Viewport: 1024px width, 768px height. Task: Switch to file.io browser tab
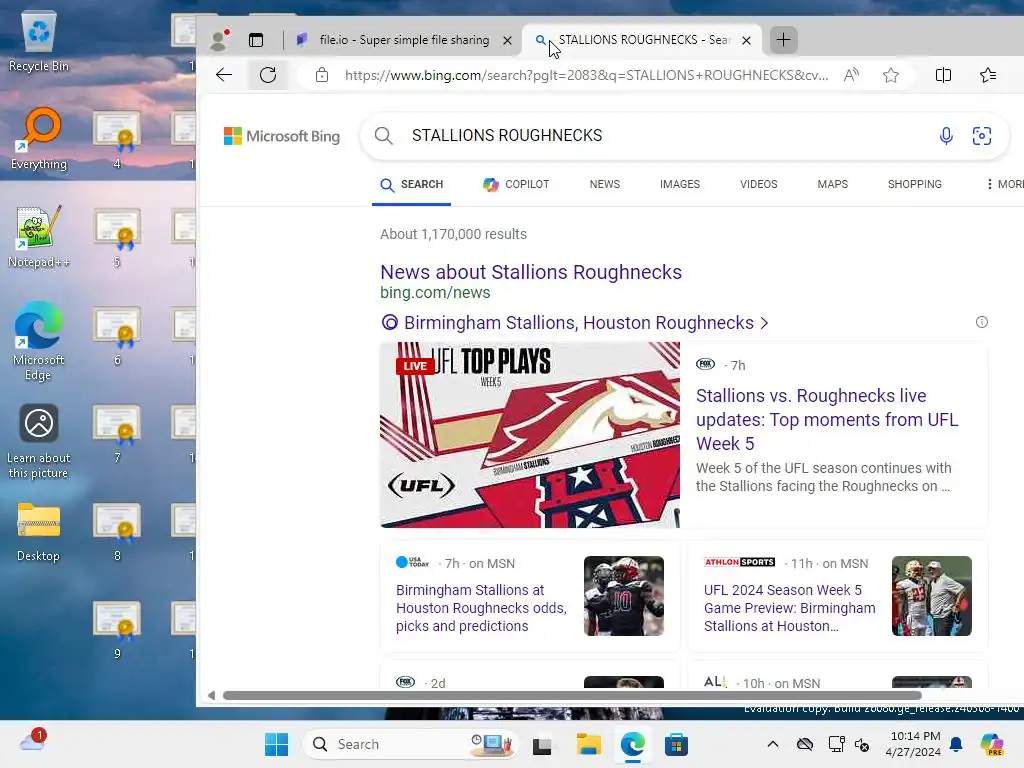click(x=404, y=40)
